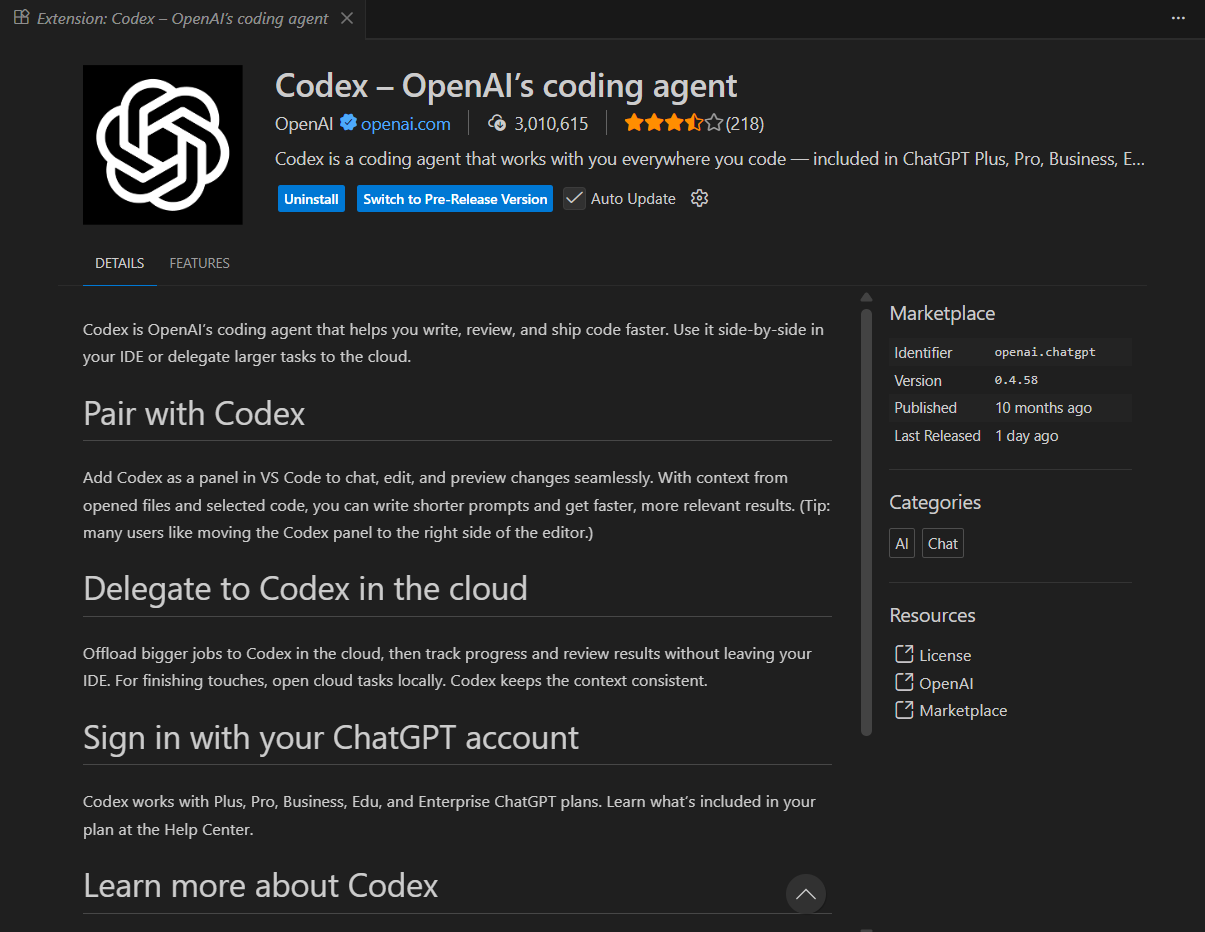The image size is (1205, 932).
Task: Click the Resources section heading
Action: point(932,615)
